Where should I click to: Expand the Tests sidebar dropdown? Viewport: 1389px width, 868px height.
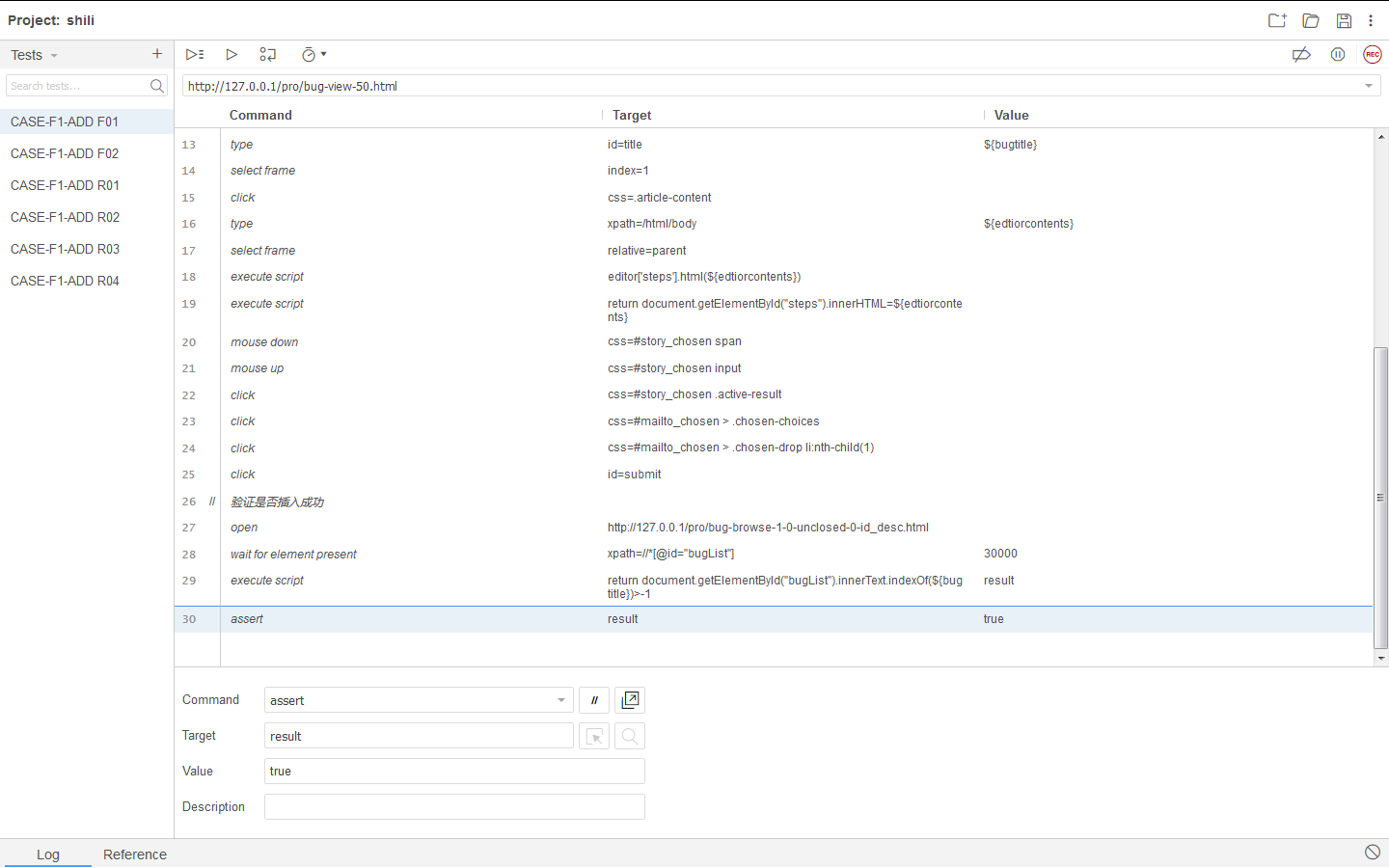(53, 55)
